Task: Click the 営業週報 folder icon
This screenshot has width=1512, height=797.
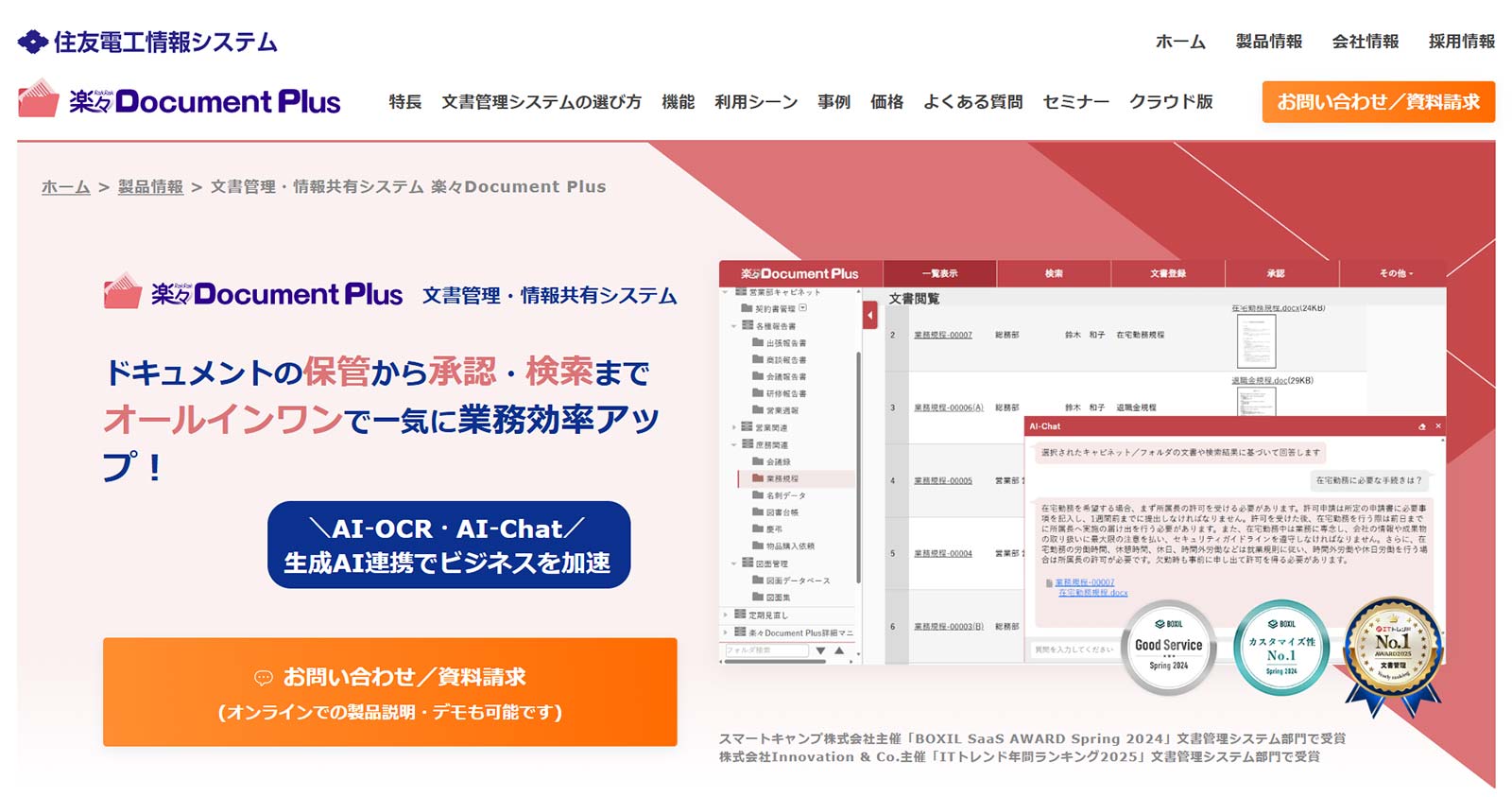Action: coord(758,410)
